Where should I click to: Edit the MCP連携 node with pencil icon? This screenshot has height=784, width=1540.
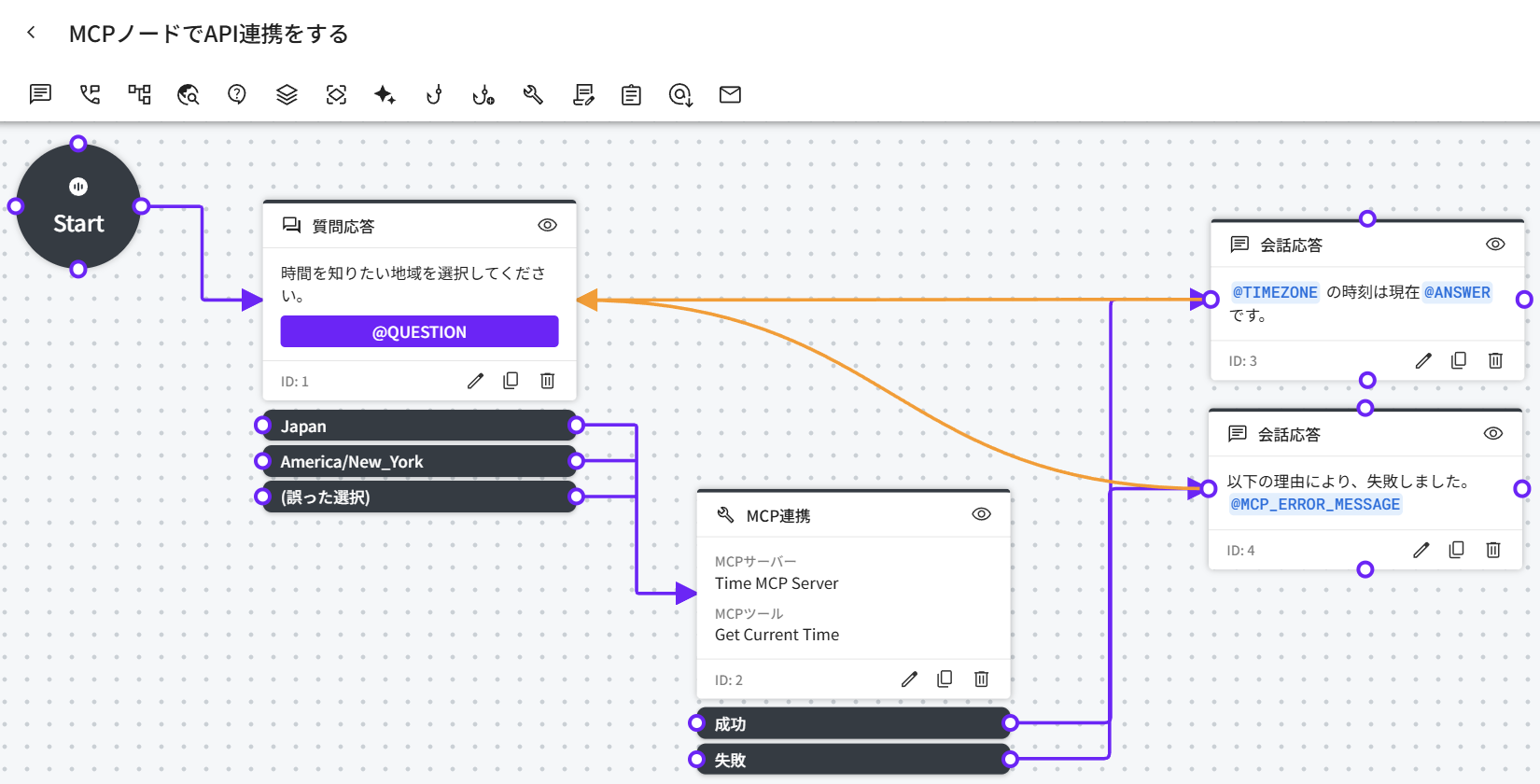pos(909,679)
